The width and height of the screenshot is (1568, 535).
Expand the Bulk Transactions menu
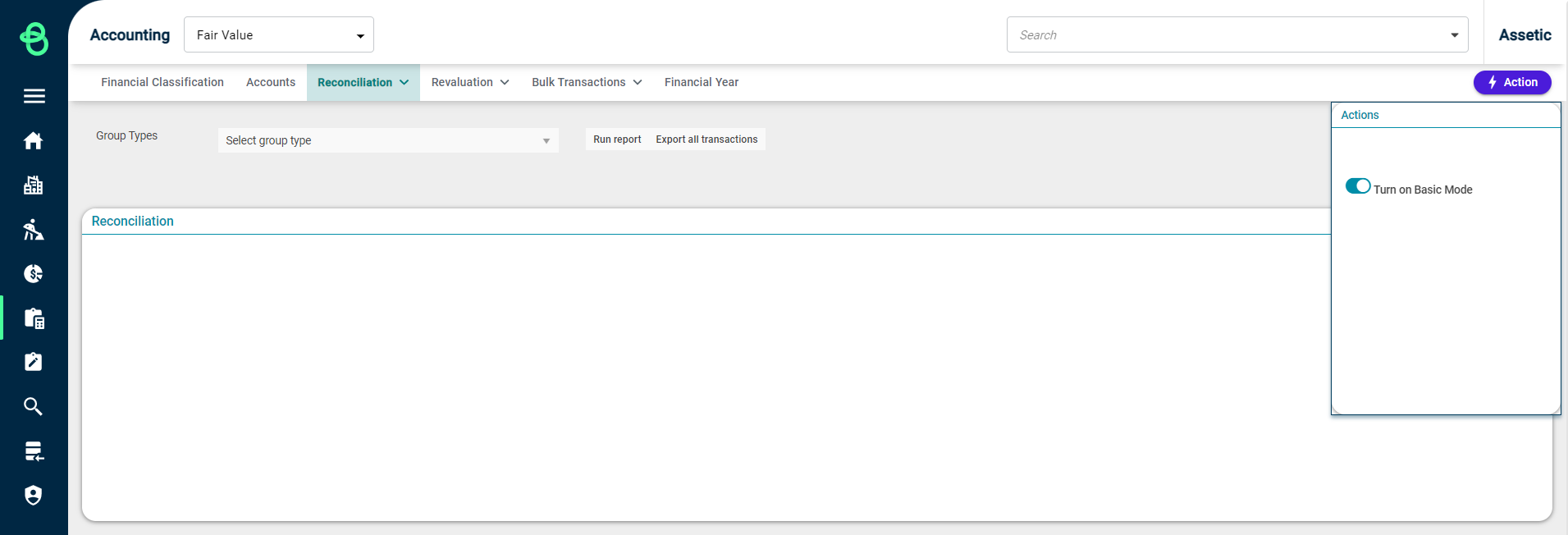(x=587, y=82)
